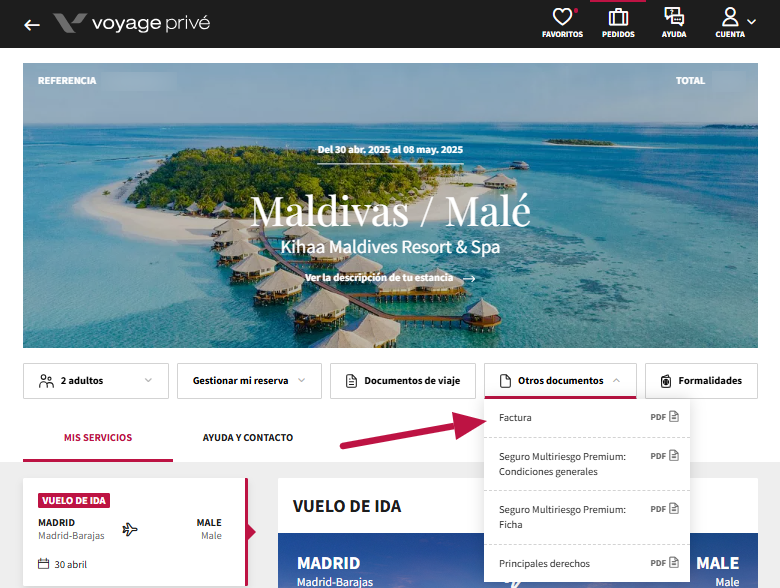
Task: Click the TOTAL label
Action: tap(690, 81)
